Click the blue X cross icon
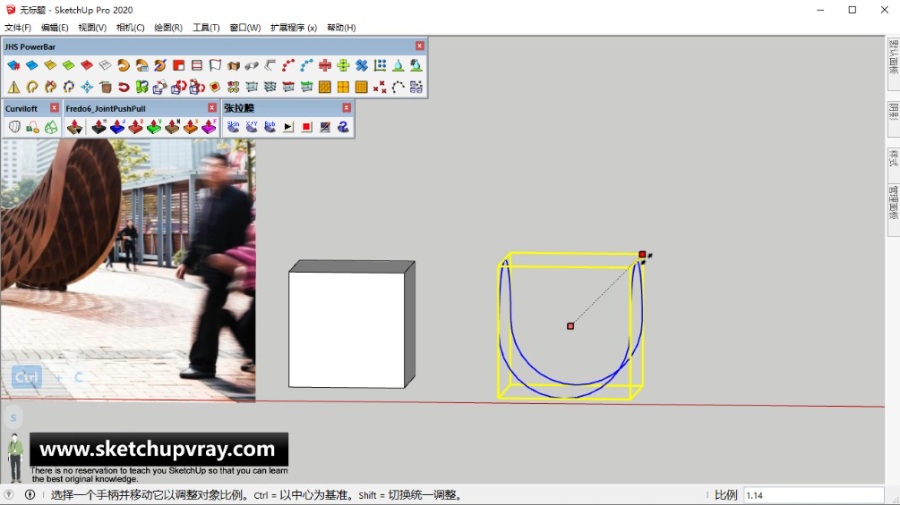 coord(362,65)
